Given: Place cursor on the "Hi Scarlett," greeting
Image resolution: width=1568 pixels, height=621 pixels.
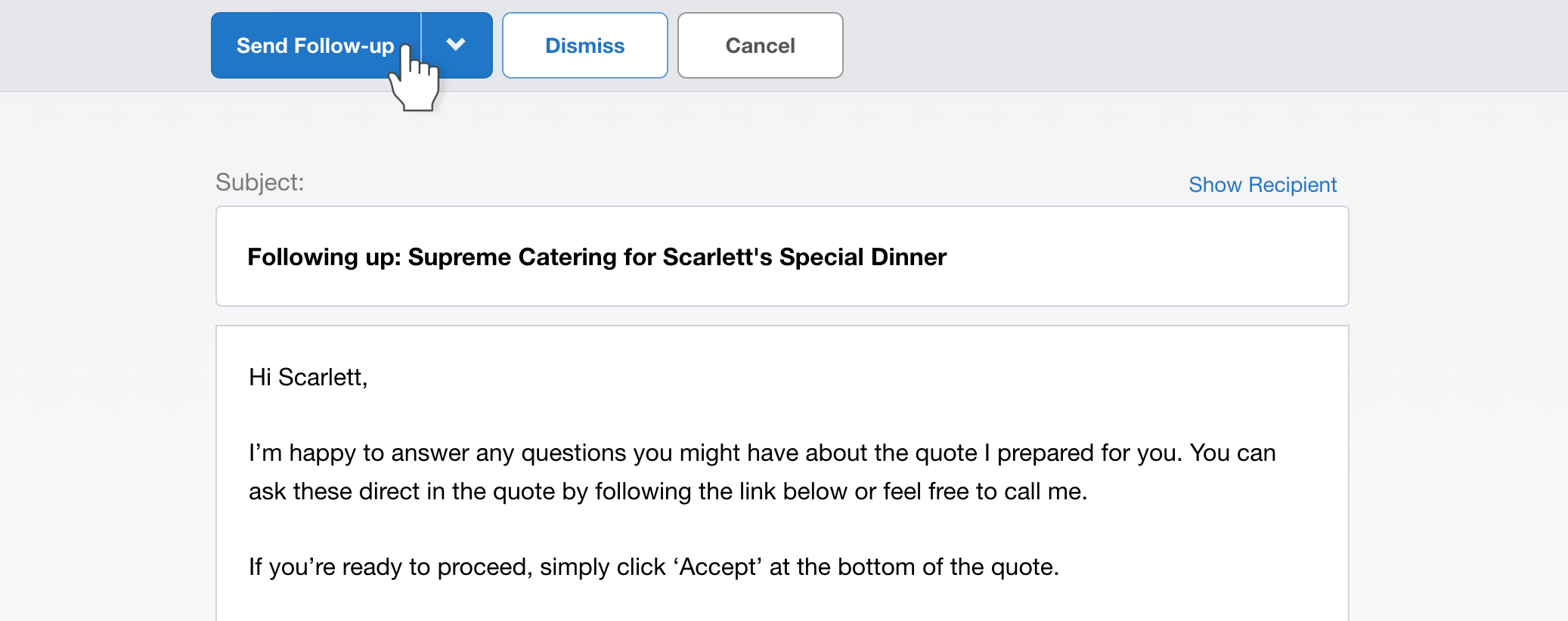Looking at the screenshot, I should (x=308, y=377).
